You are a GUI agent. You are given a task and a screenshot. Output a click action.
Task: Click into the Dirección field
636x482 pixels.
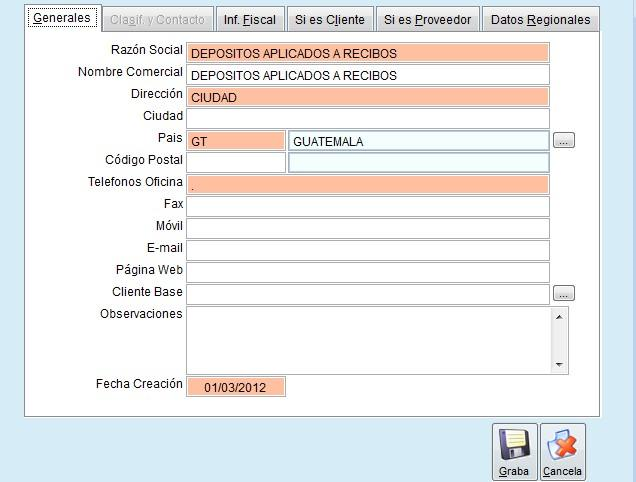click(367, 97)
